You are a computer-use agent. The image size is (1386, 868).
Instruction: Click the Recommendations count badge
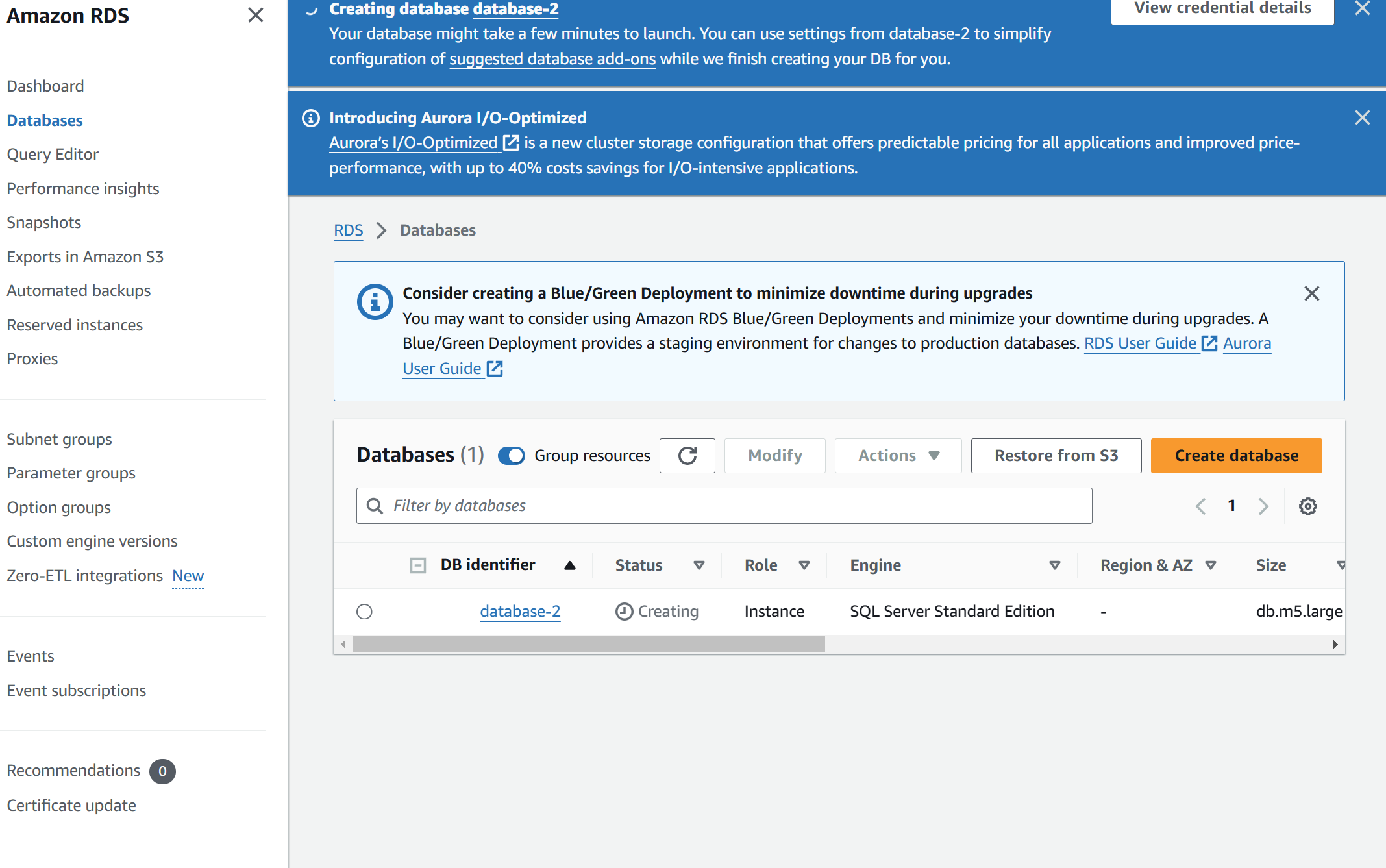coord(162,771)
